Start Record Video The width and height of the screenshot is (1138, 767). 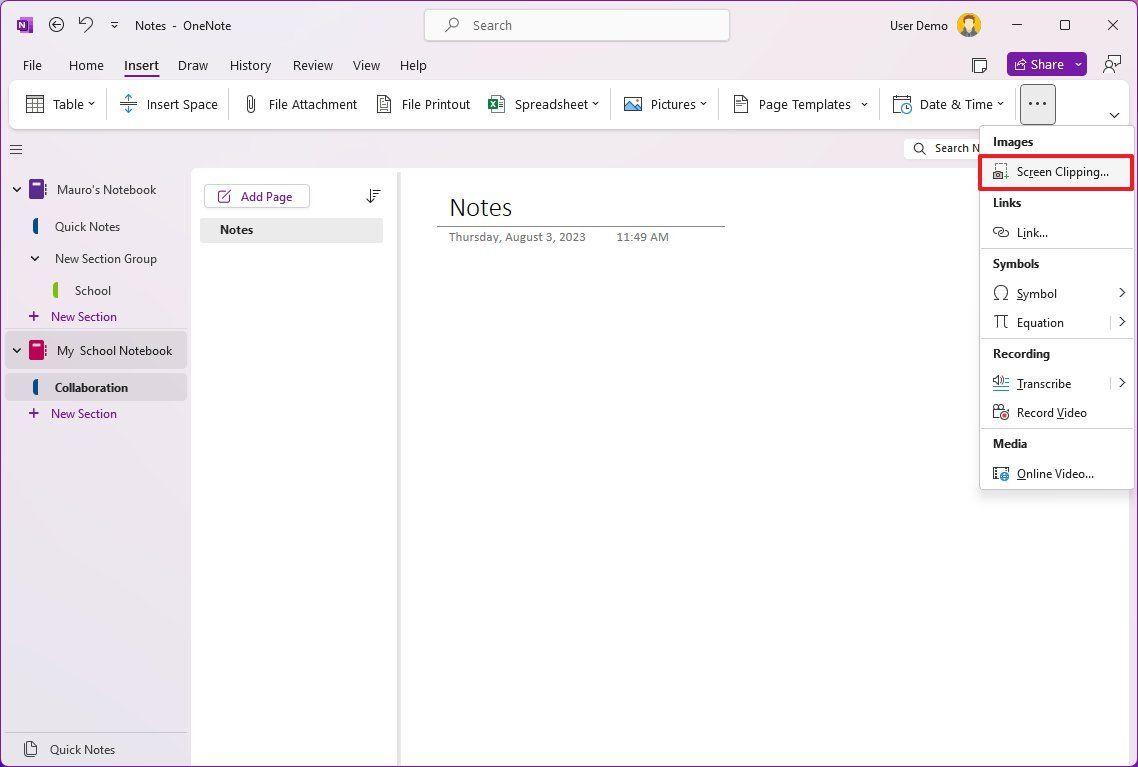point(1048,412)
